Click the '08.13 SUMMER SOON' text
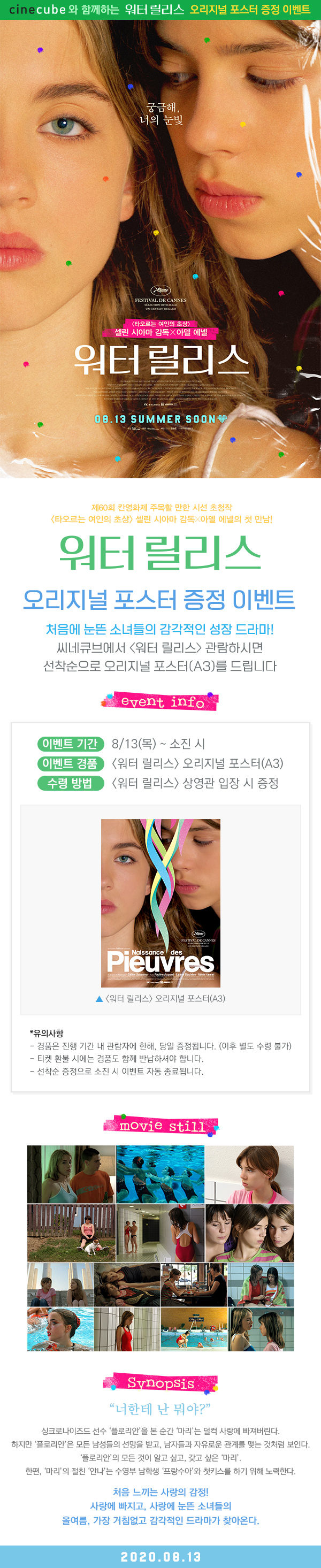Image resolution: width=321 pixels, height=1568 pixels. 155,419
